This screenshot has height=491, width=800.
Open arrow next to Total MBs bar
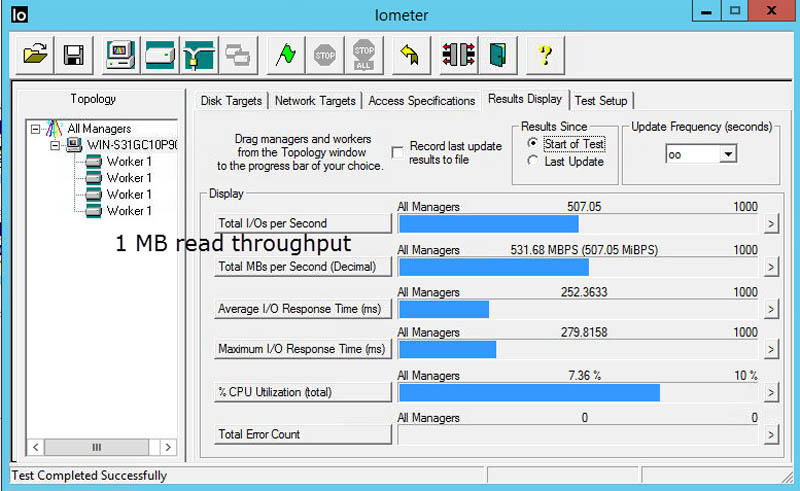(x=771, y=267)
